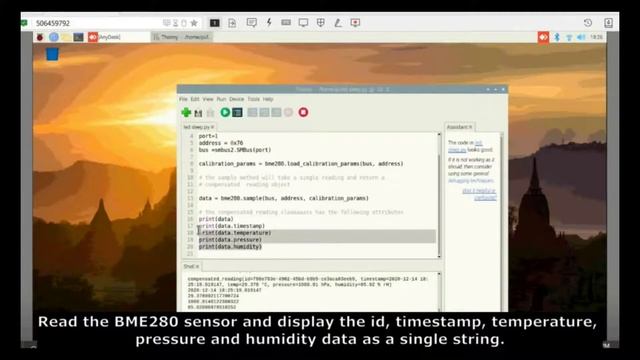Open Thonny View menu

(208, 99)
